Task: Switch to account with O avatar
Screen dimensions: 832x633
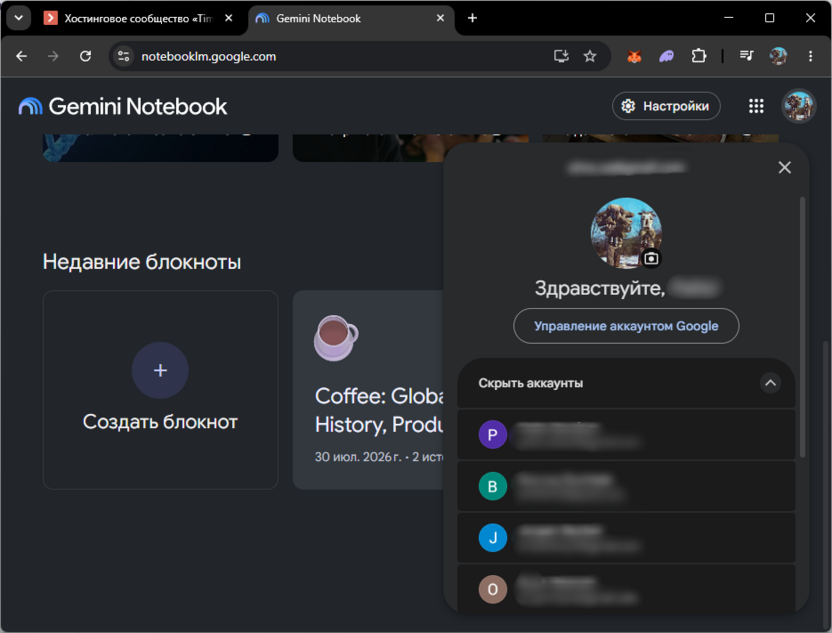Action: pos(626,589)
